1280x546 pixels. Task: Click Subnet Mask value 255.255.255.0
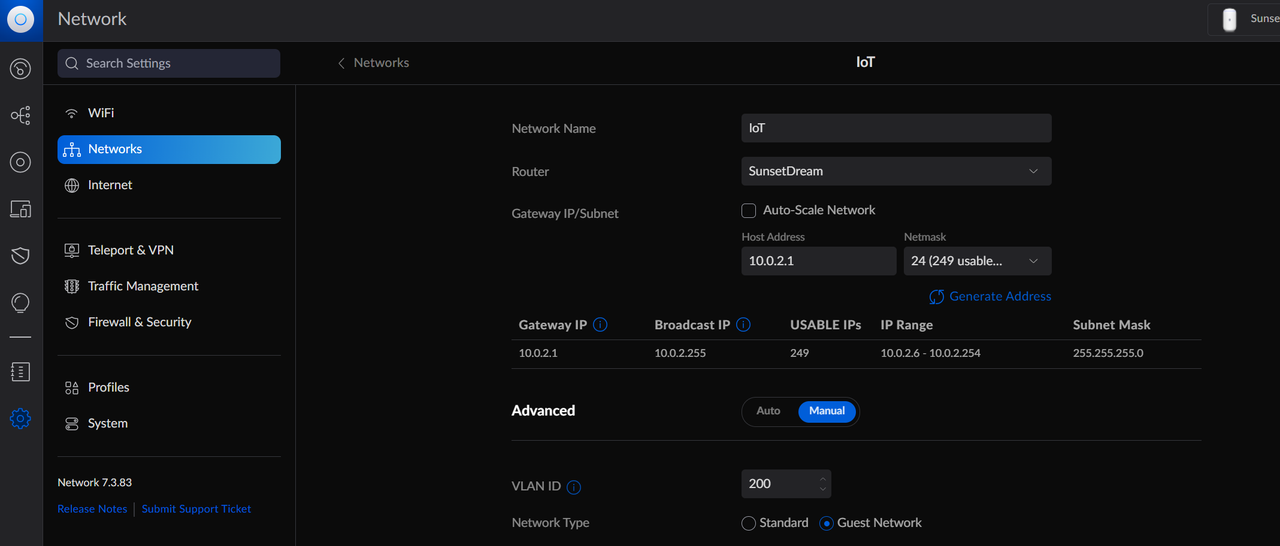[x=1108, y=353]
